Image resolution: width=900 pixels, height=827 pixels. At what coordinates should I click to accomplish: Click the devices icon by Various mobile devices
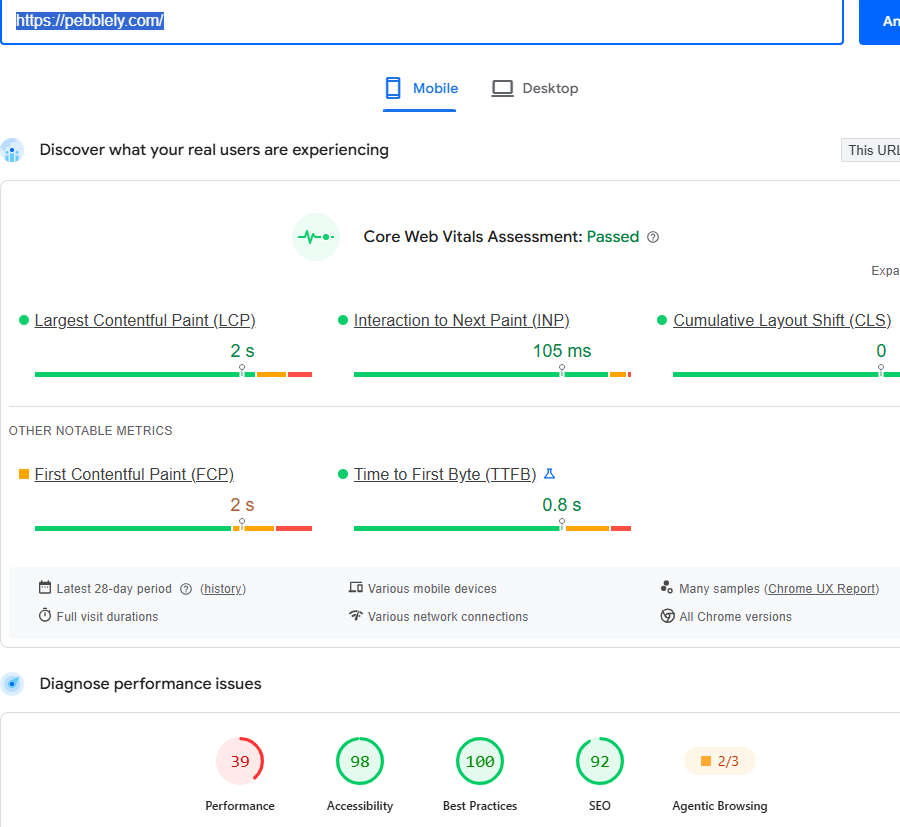356,588
